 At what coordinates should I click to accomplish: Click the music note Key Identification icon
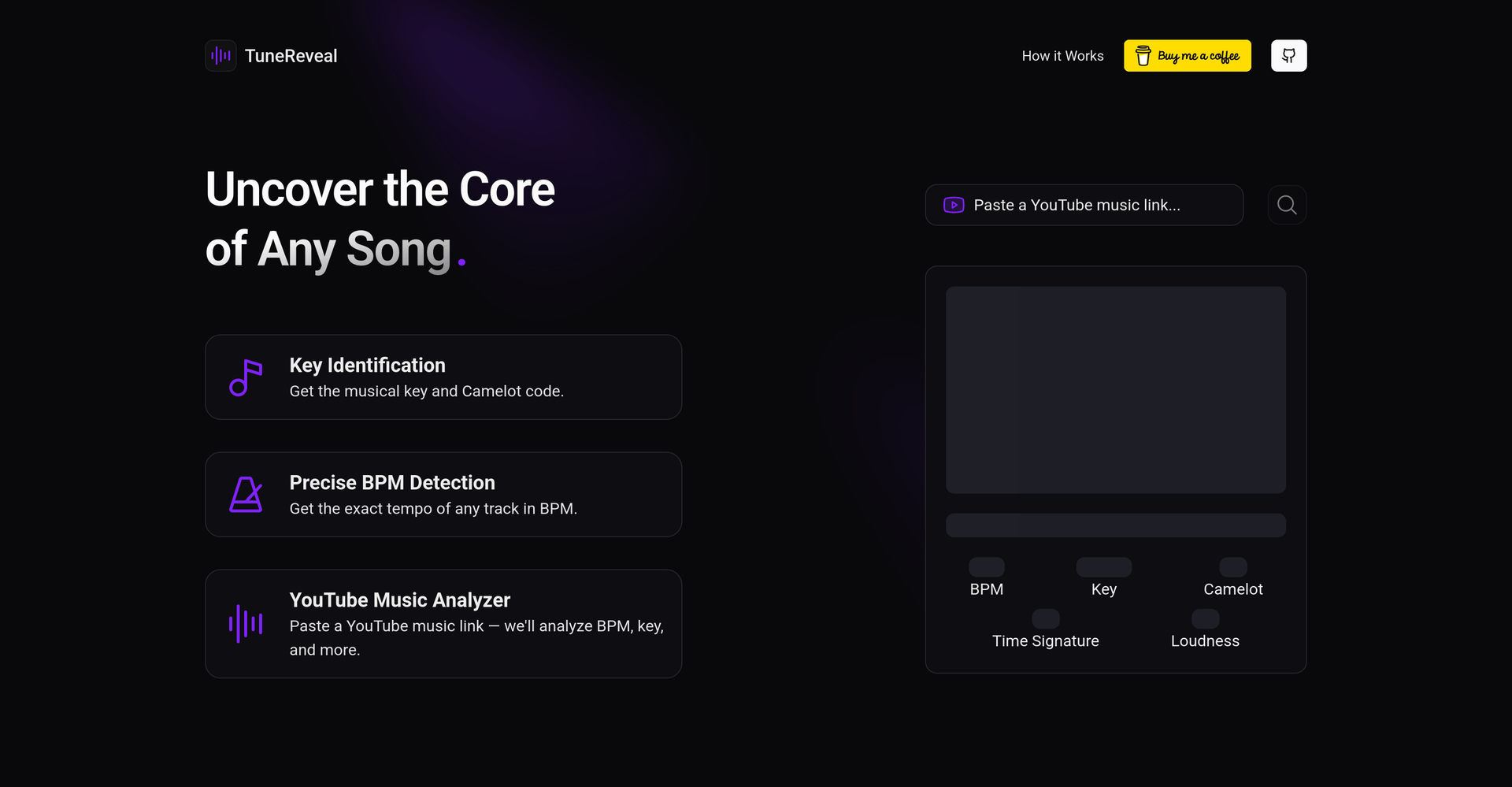click(246, 377)
